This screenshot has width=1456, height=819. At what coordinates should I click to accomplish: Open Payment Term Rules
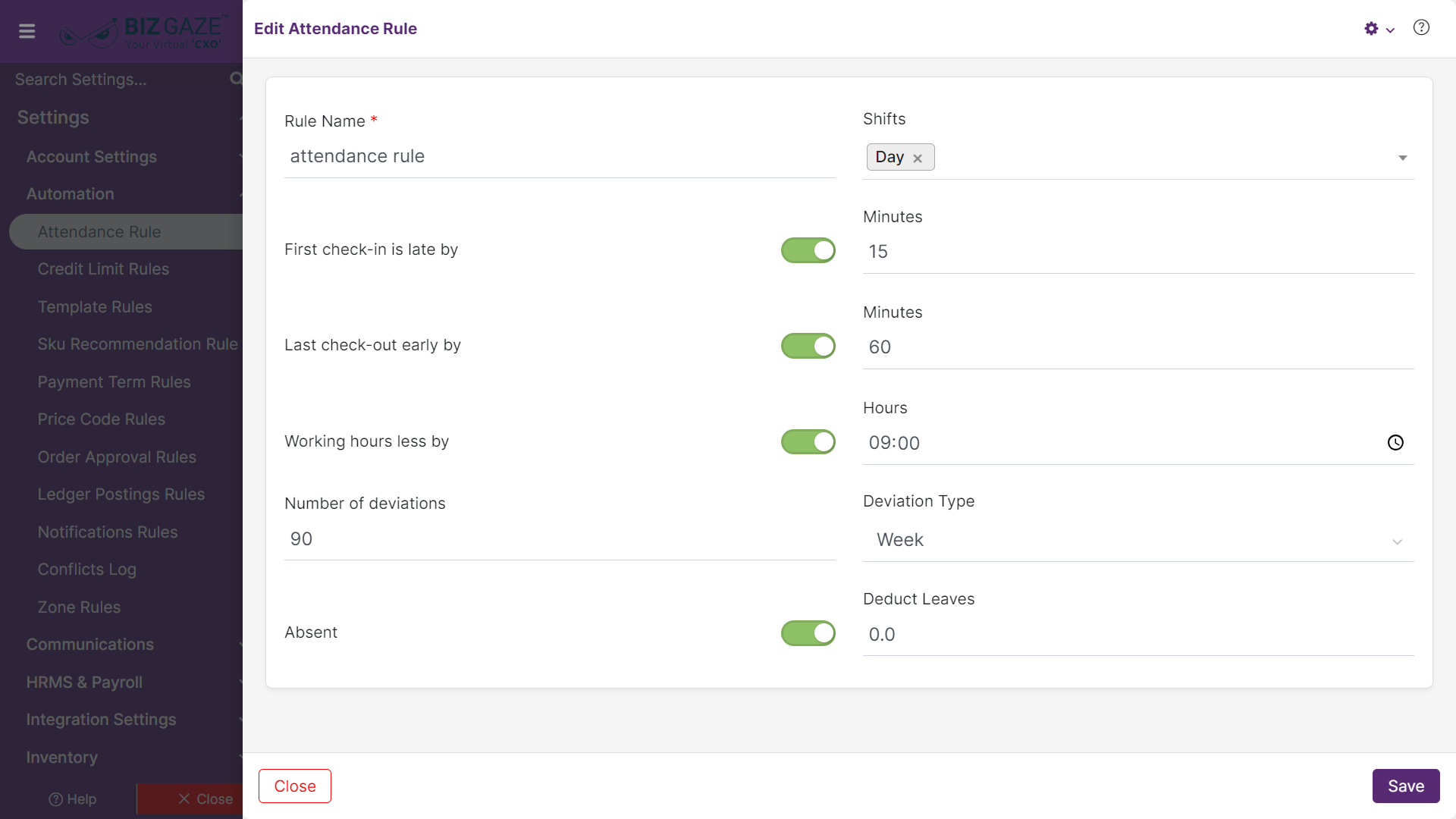coord(114,382)
